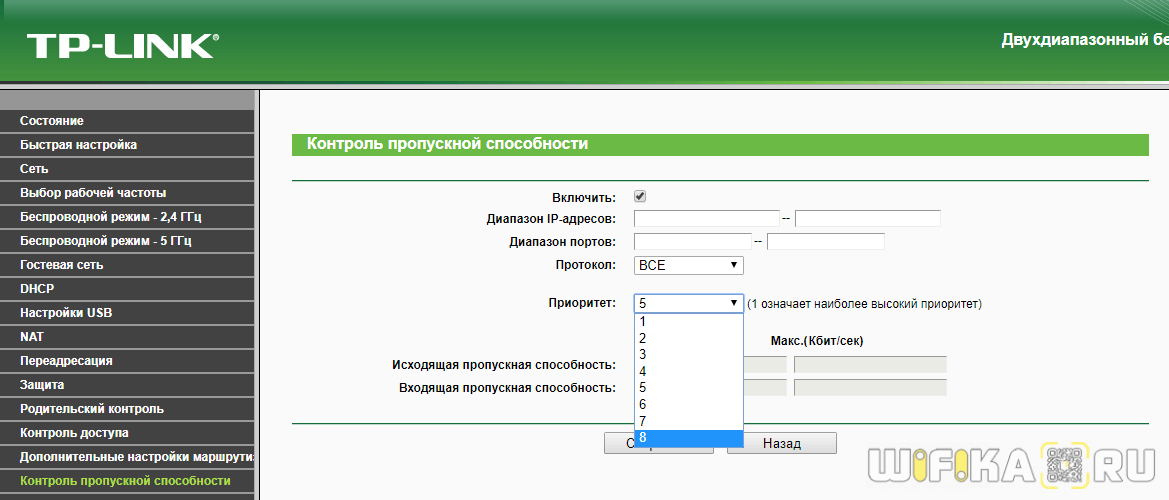This screenshot has width=1169, height=500.
Task: Open Гостевая сеть settings
Action: 62,265
